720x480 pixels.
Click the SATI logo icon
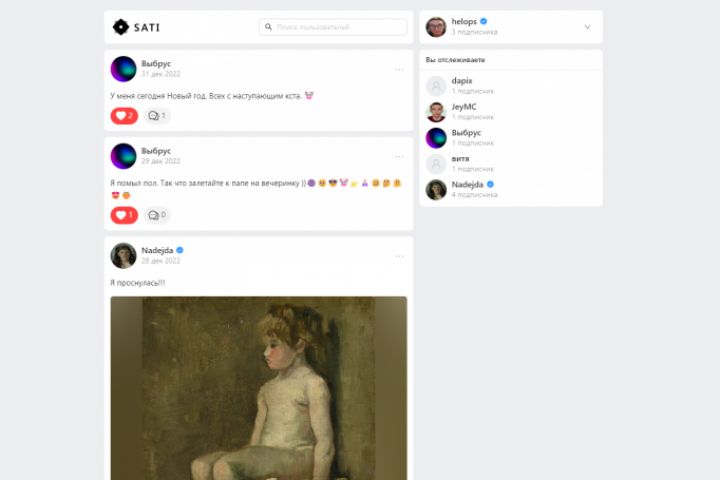tap(121, 27)
